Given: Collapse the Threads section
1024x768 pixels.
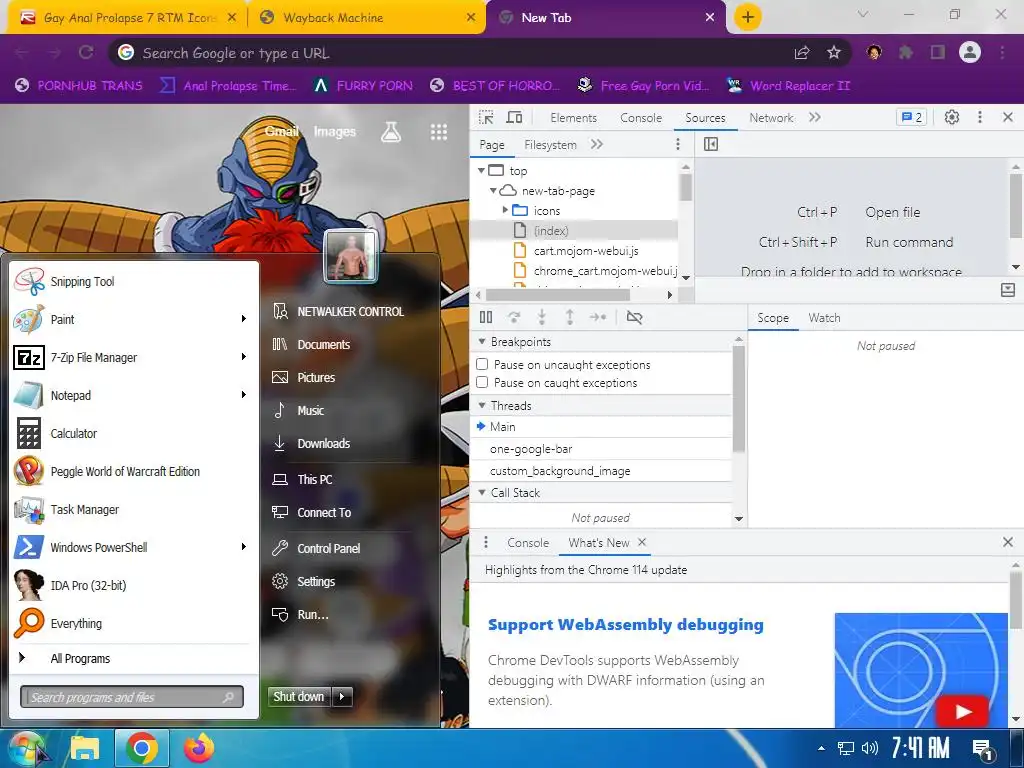Looking at the screenshot, I should (482, 406).
